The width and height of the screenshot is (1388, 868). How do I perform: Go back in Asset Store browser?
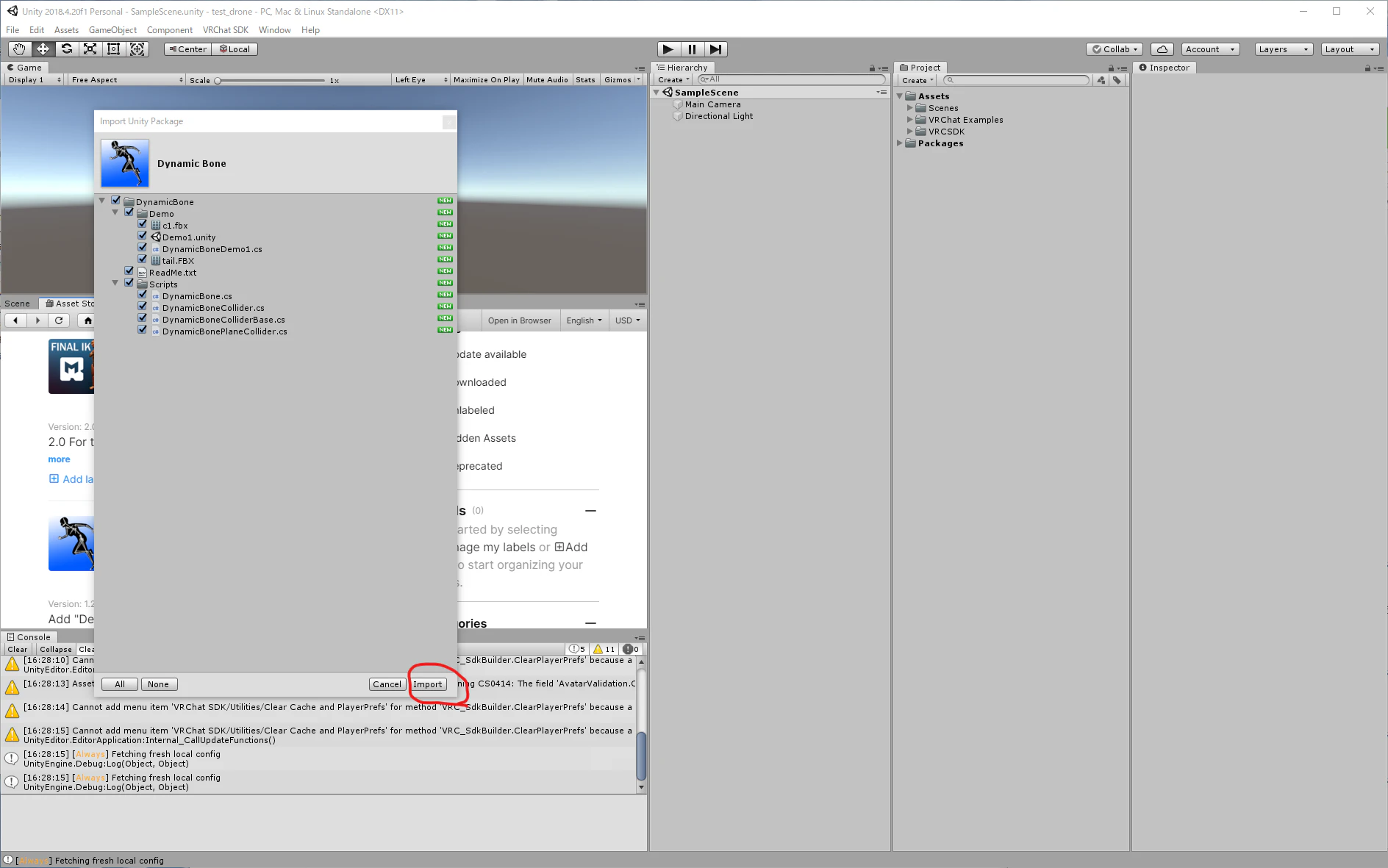15,320
